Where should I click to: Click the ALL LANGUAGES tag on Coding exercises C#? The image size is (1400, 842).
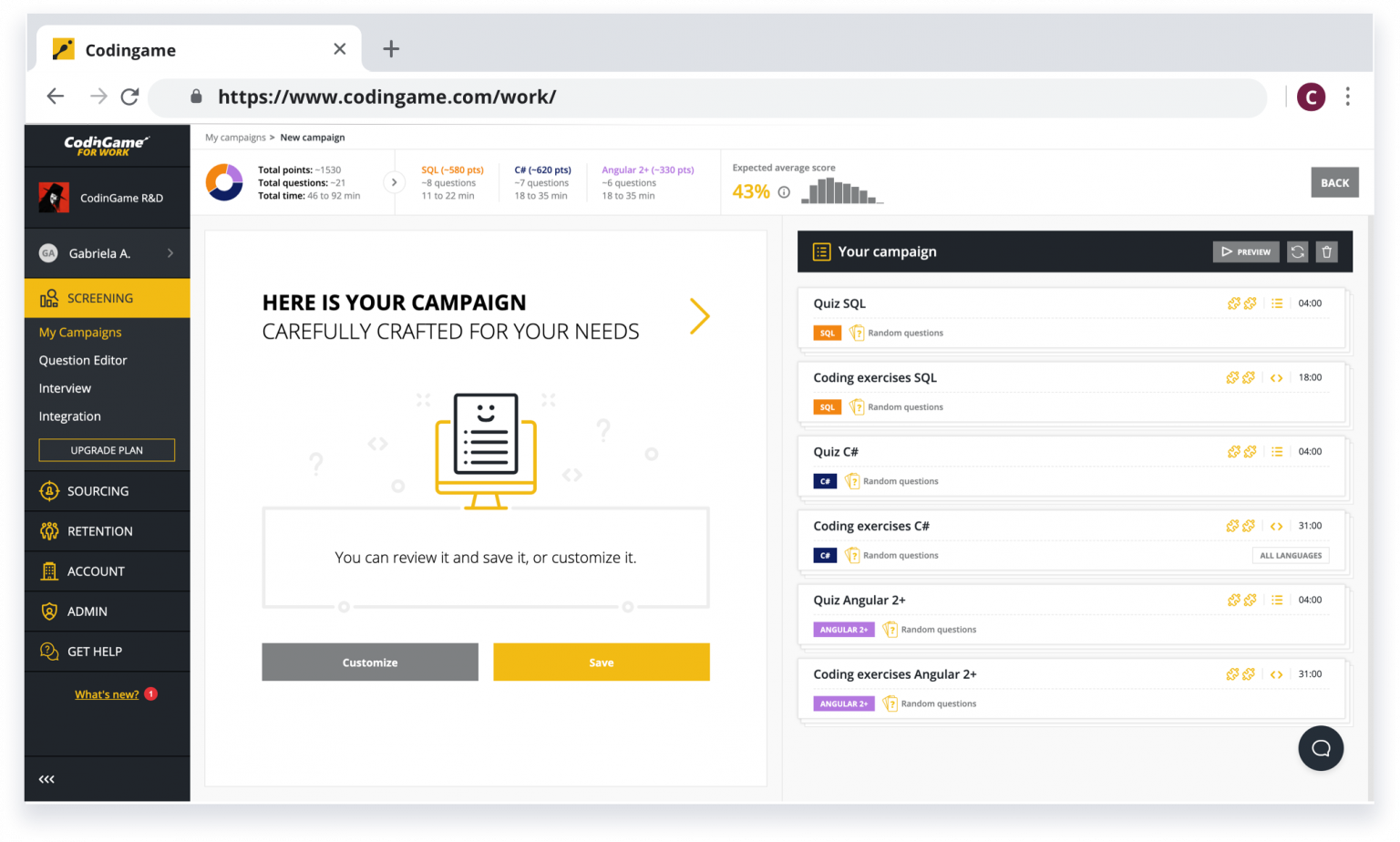1291,555
